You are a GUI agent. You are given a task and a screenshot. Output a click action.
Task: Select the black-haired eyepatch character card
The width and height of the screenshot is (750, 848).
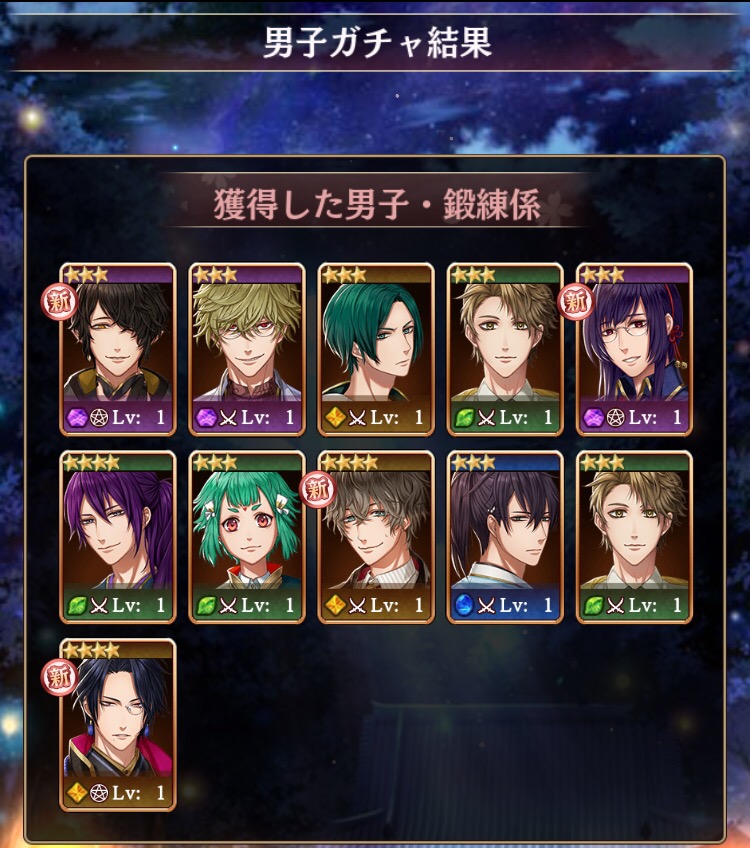click(x=117, y=349)
